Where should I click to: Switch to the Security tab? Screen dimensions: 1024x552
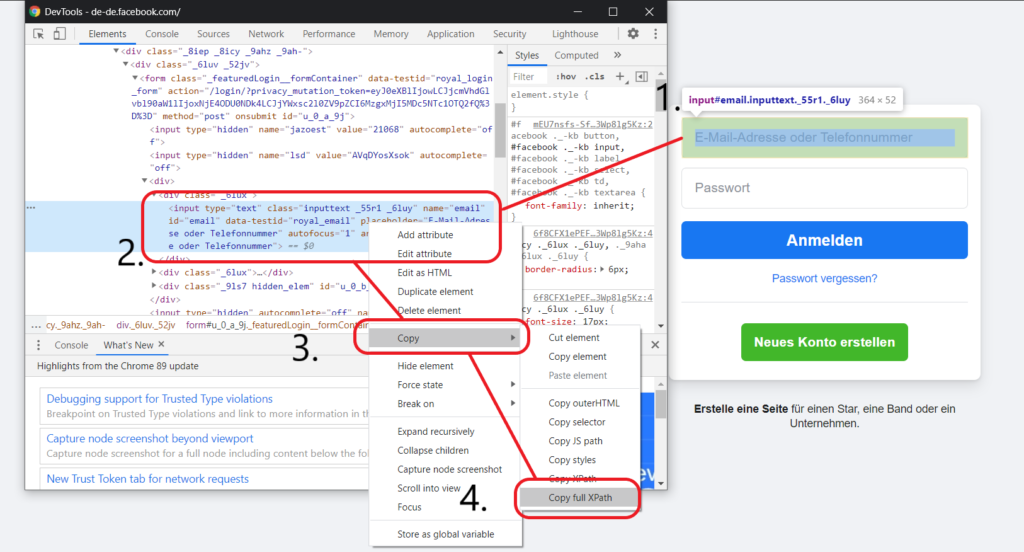(x=509, y=34)
